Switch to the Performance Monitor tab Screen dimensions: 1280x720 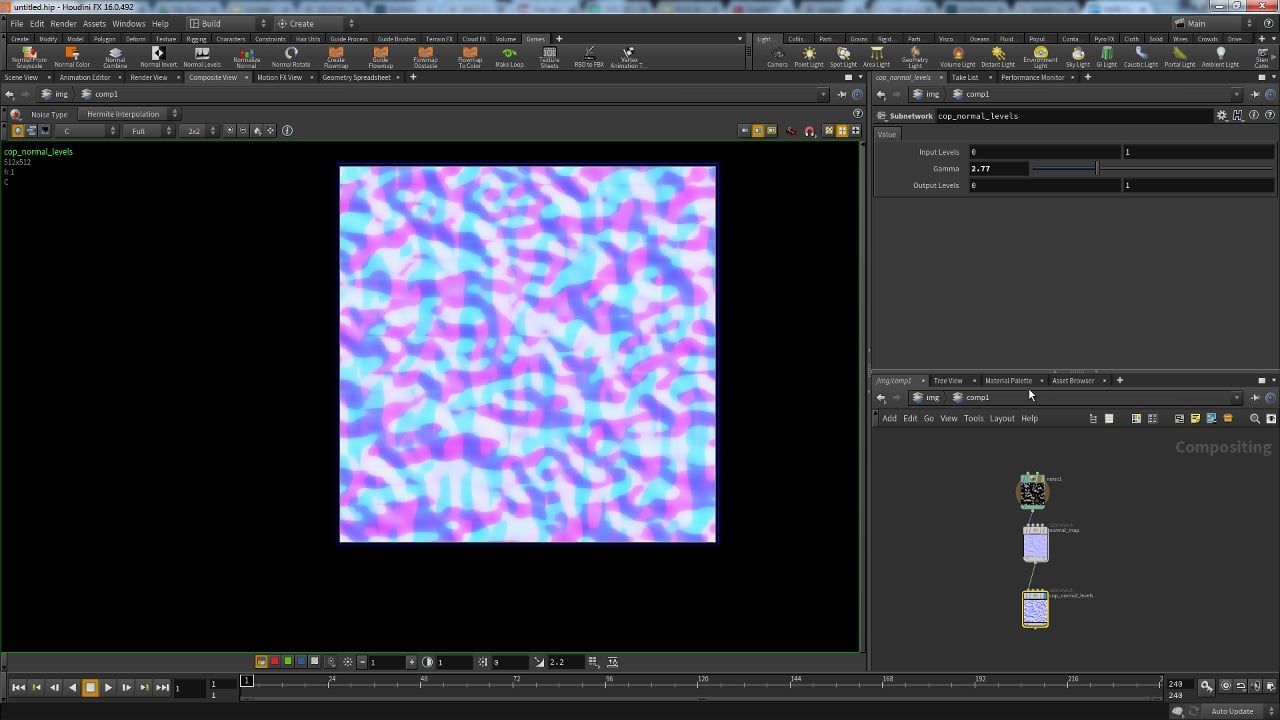1034,77
